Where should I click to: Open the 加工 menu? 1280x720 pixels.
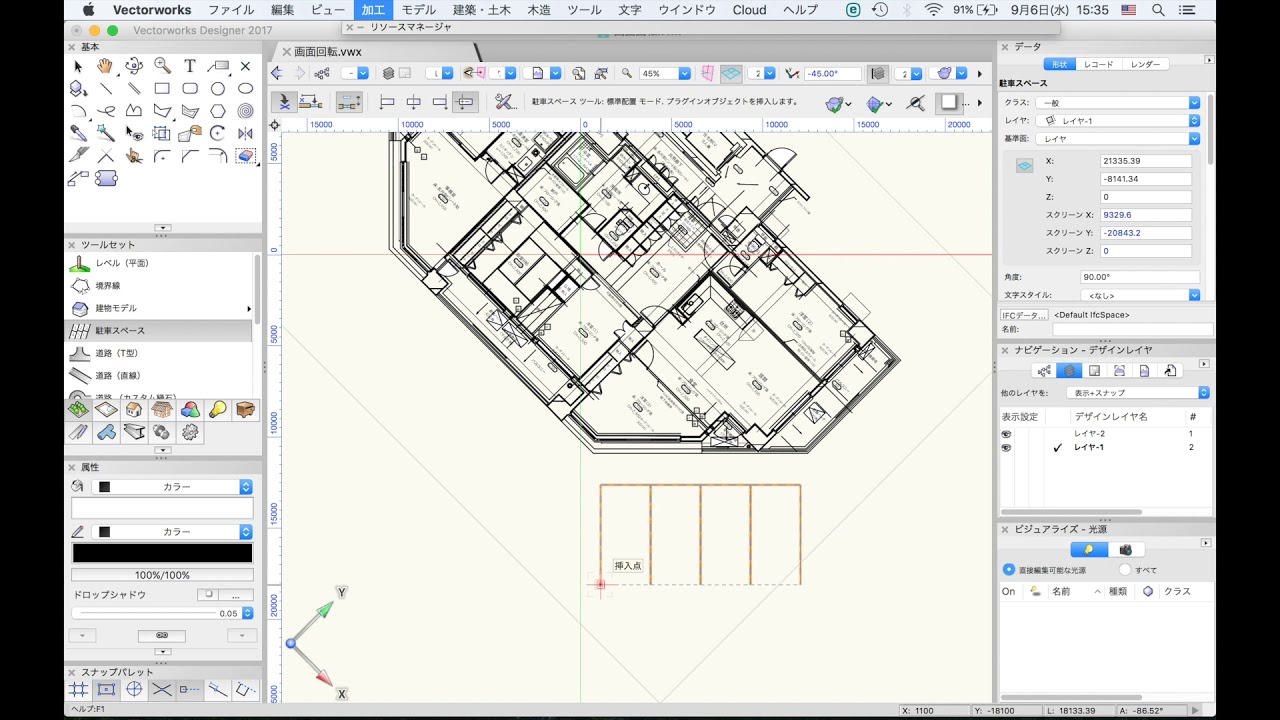(x=374, y=9)
